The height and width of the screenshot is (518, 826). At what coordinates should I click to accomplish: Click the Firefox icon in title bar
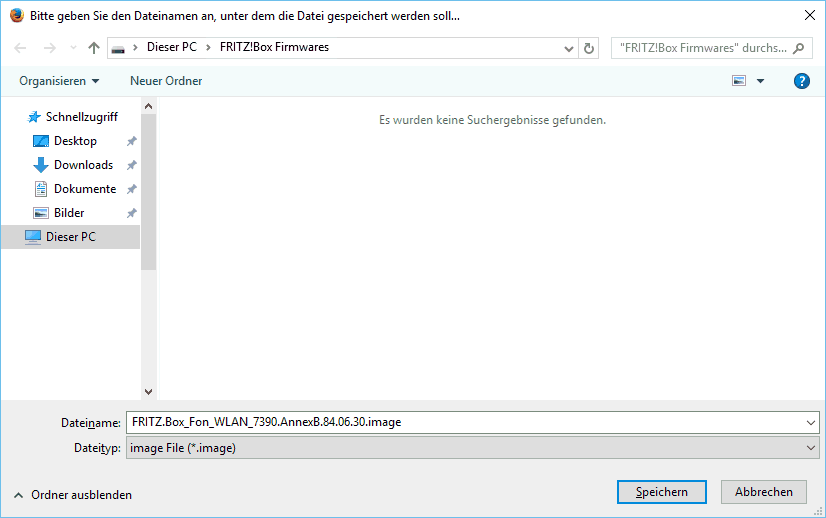coord(17,15)
